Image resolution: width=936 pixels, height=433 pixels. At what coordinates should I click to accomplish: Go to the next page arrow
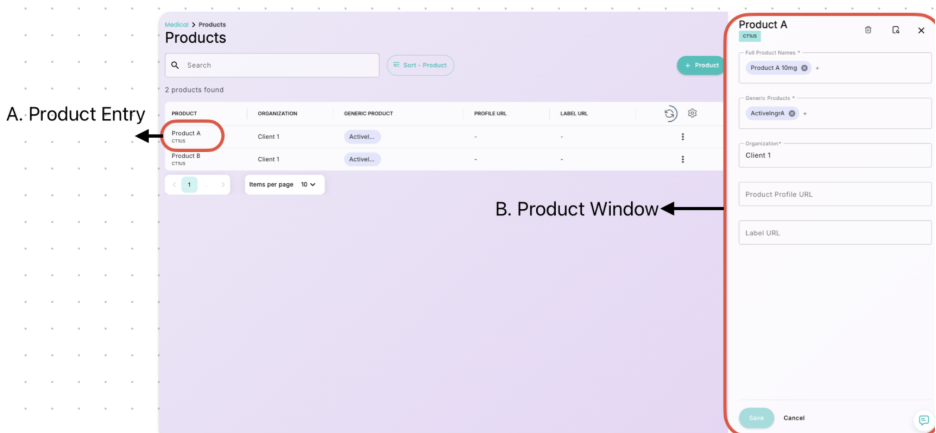223,185
